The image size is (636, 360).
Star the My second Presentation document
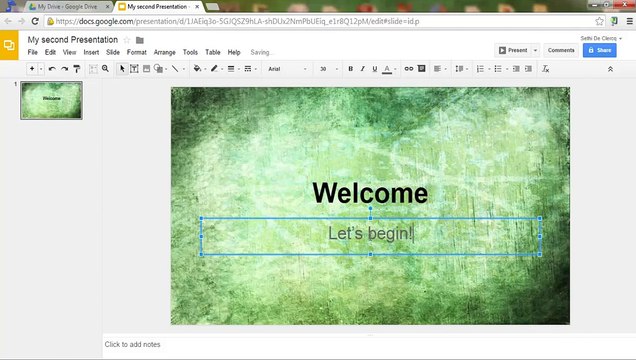click(x=127, y=40)
